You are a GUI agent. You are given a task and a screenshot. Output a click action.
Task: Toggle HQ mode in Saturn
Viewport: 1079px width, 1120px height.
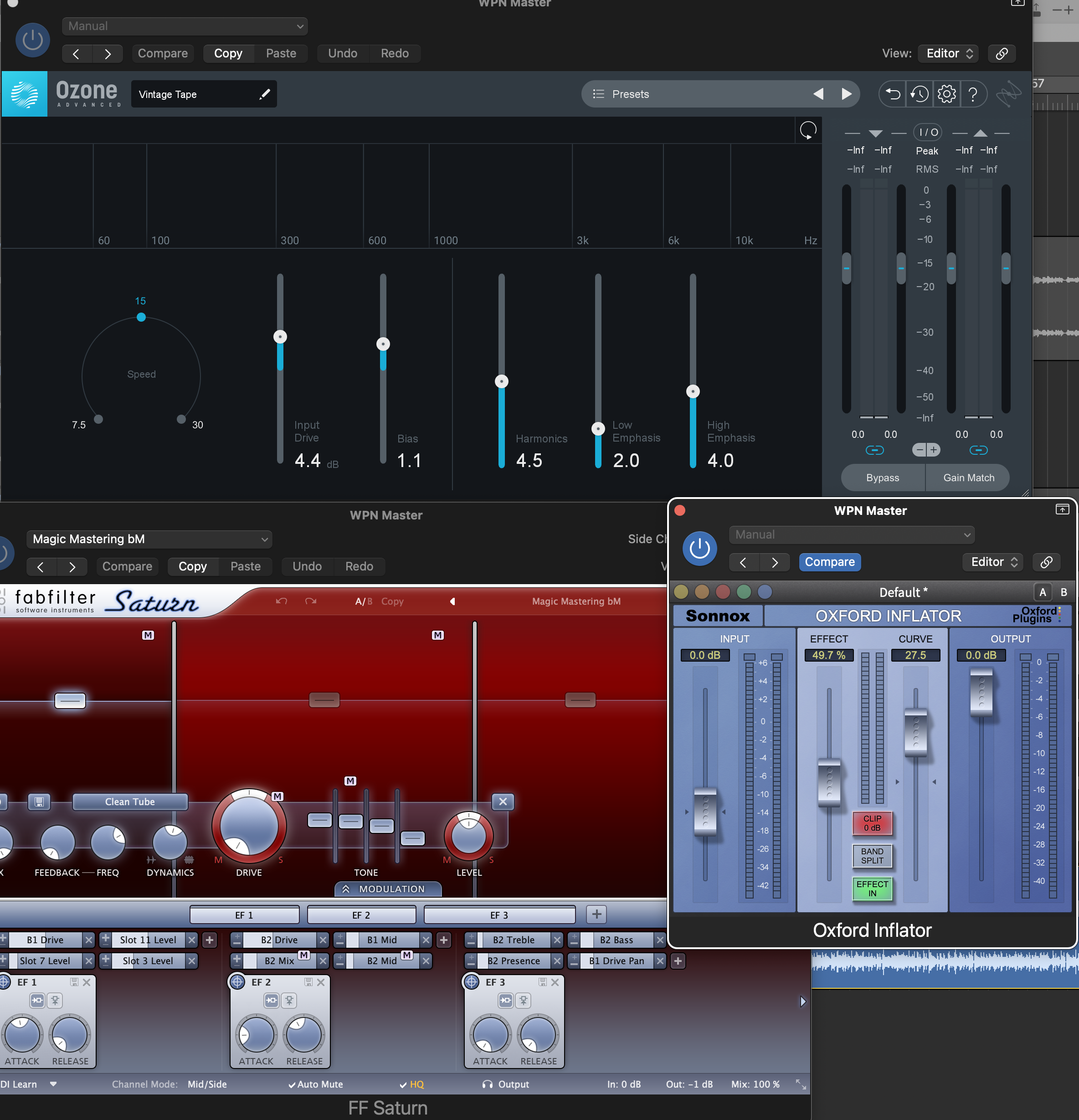[x=411, y=1084]
